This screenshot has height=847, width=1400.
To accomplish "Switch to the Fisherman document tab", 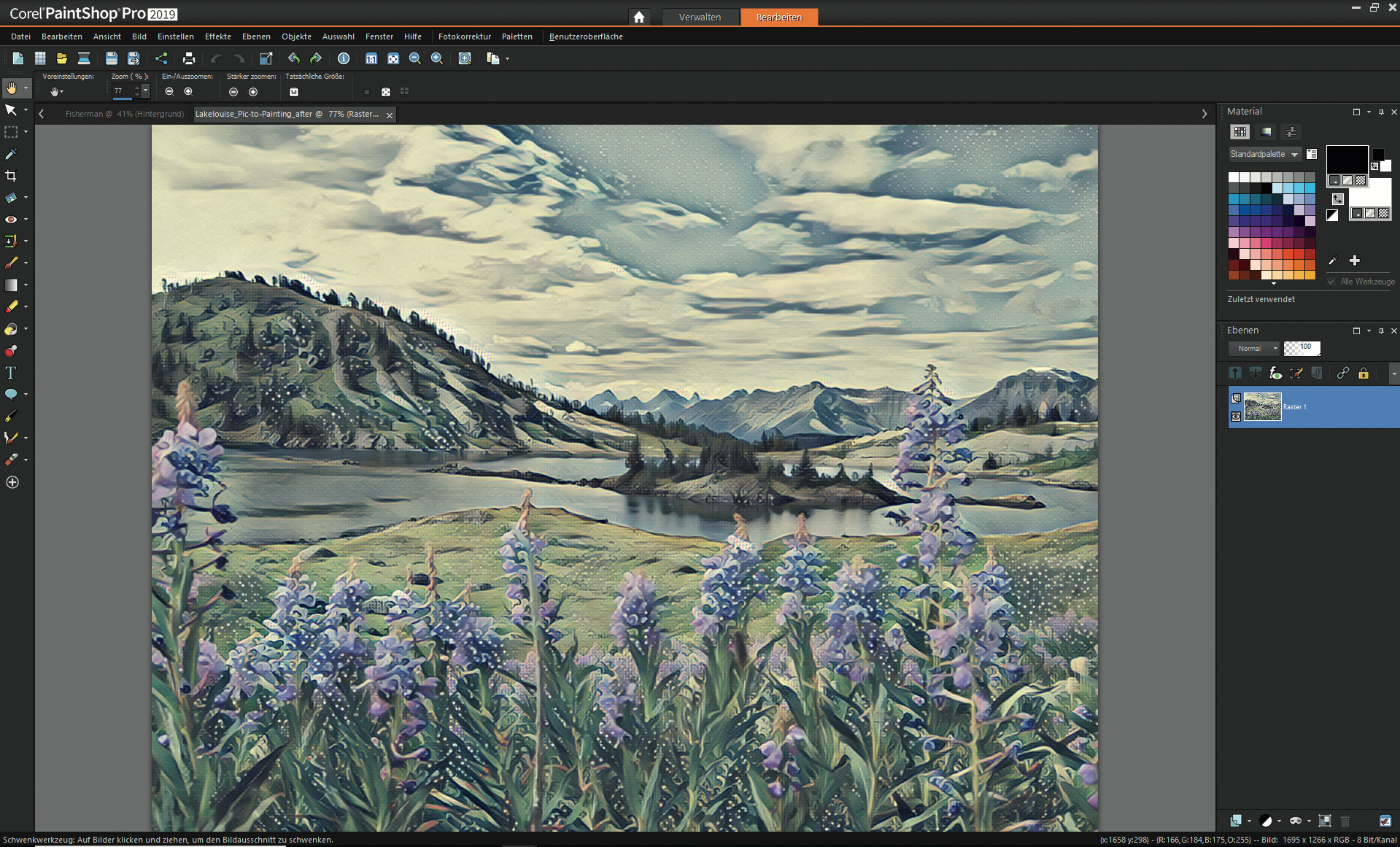I will (124, 114).
